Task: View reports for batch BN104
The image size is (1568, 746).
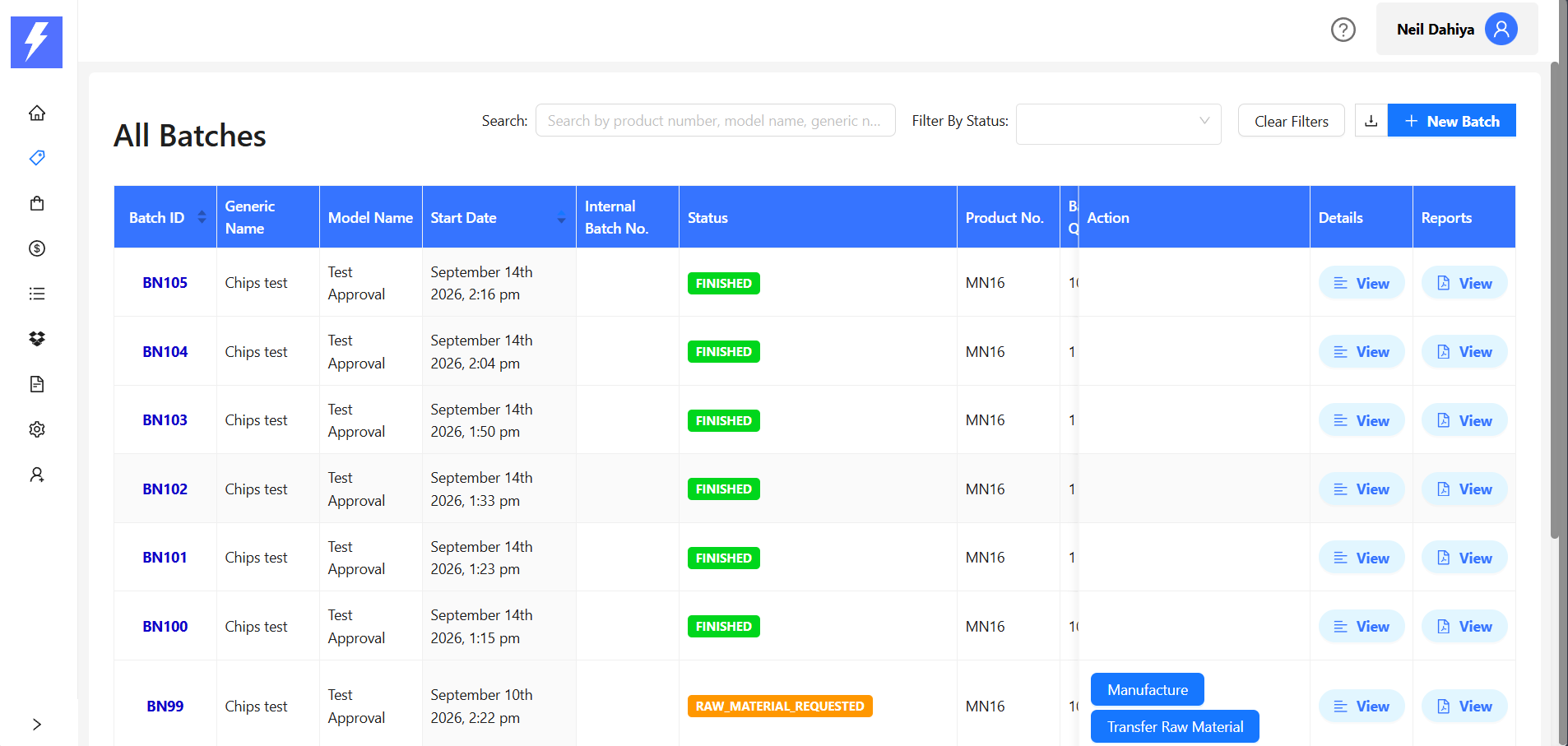Action: point(1464,352)
